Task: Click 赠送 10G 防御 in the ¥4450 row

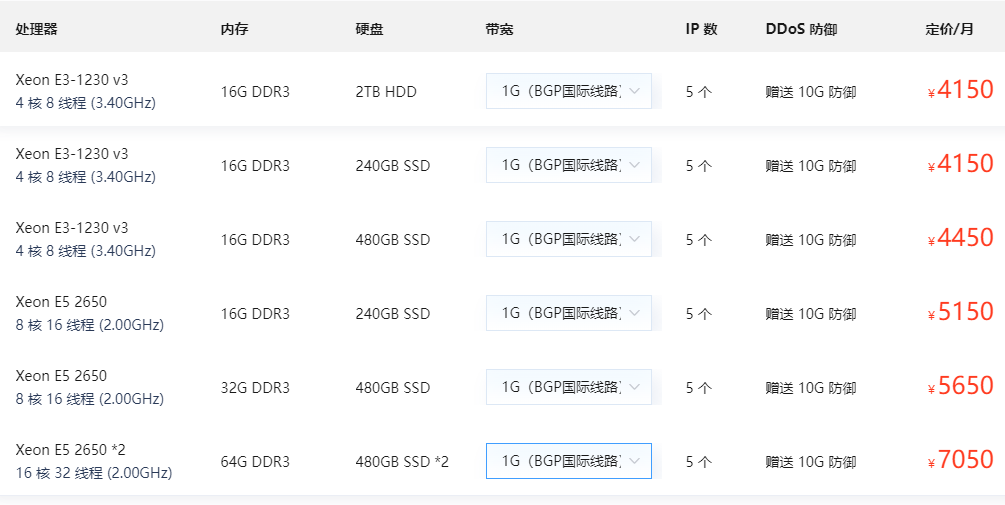Action: (811, 240)
